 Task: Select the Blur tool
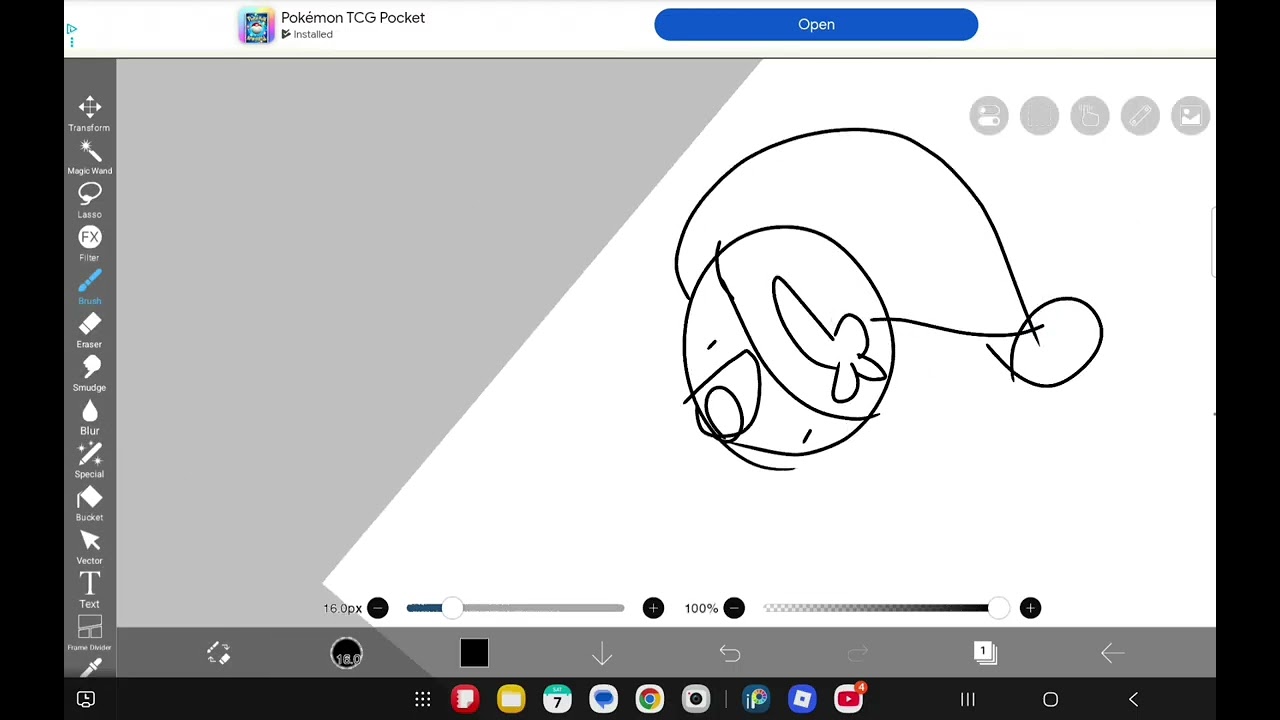89,417
